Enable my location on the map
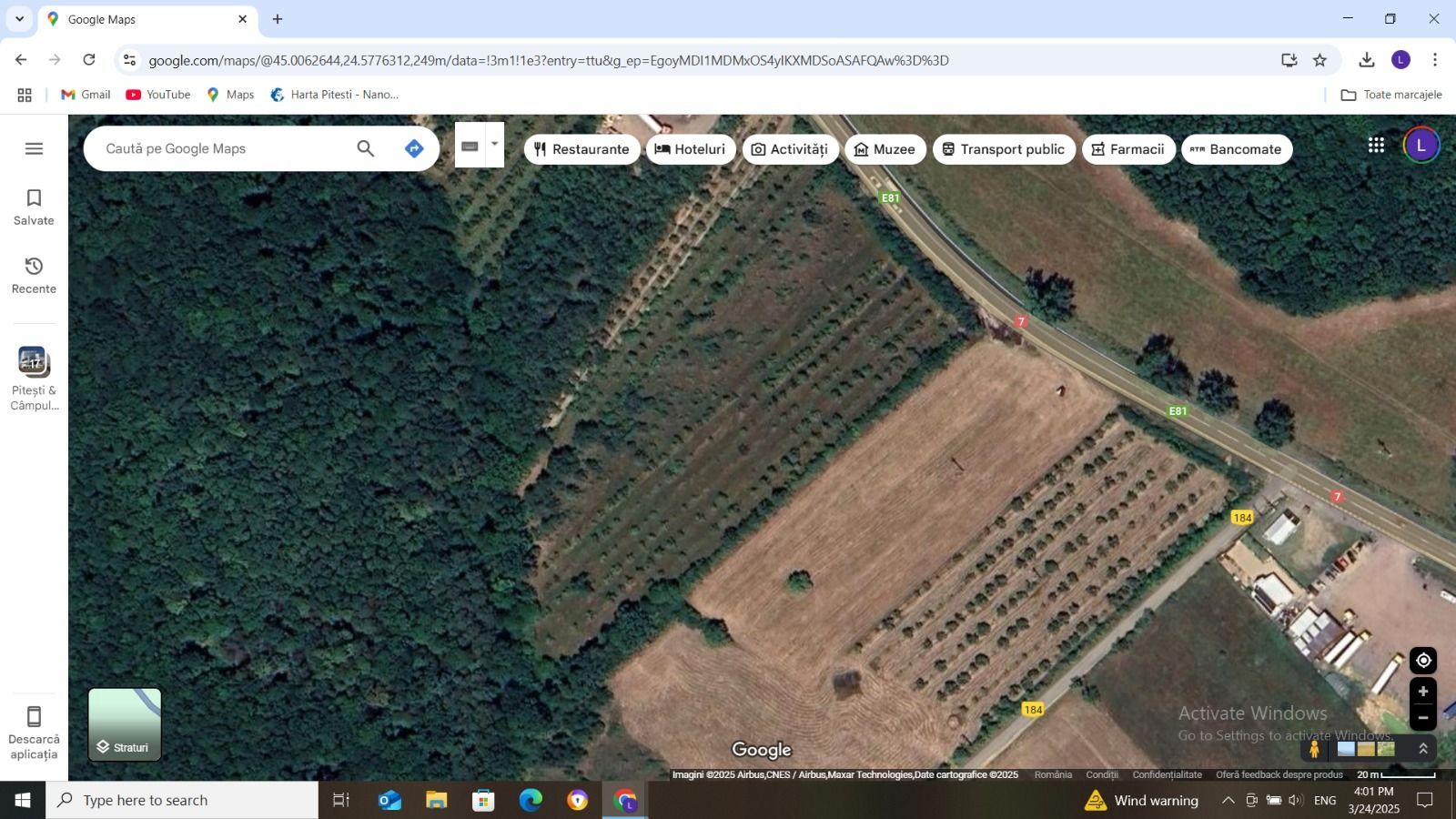This screenshot has width=1456, height=819. pyautogui.click(x=1424, y=660)
